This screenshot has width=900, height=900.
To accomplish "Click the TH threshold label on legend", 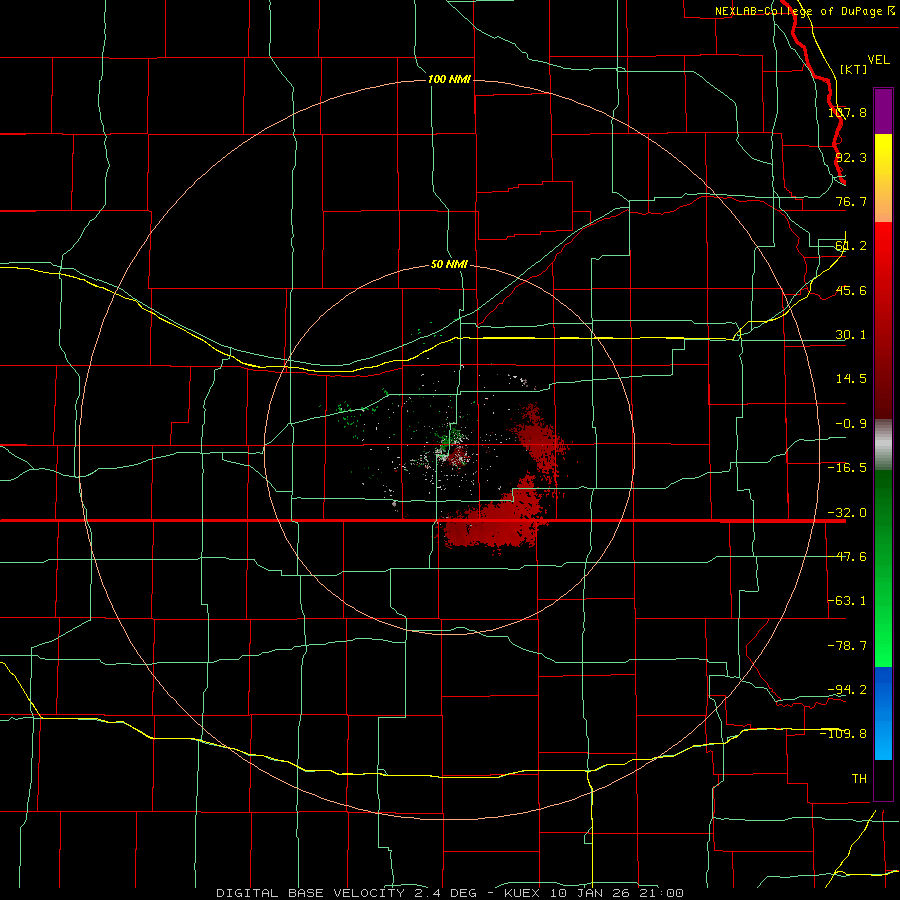I will point(859,778).
